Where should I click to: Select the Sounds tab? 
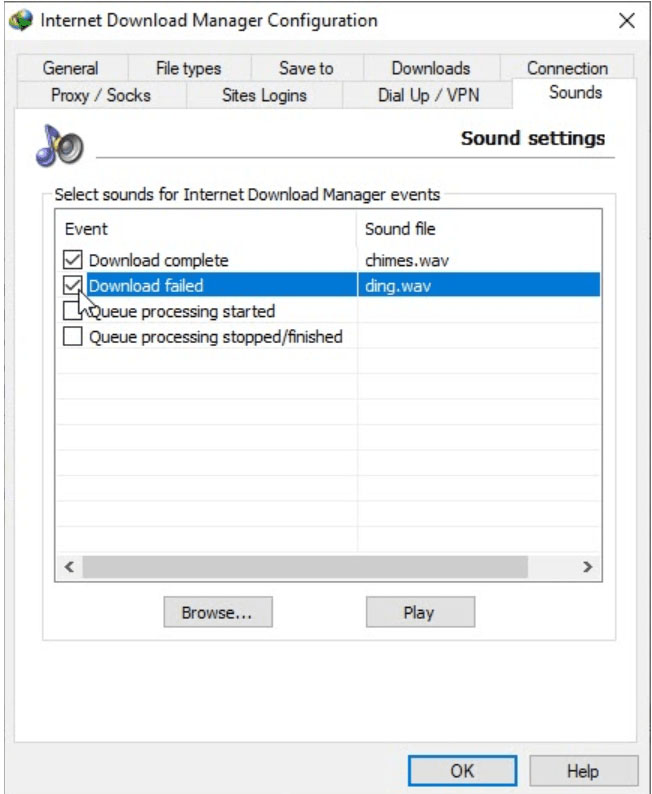[x=575, y=93]
